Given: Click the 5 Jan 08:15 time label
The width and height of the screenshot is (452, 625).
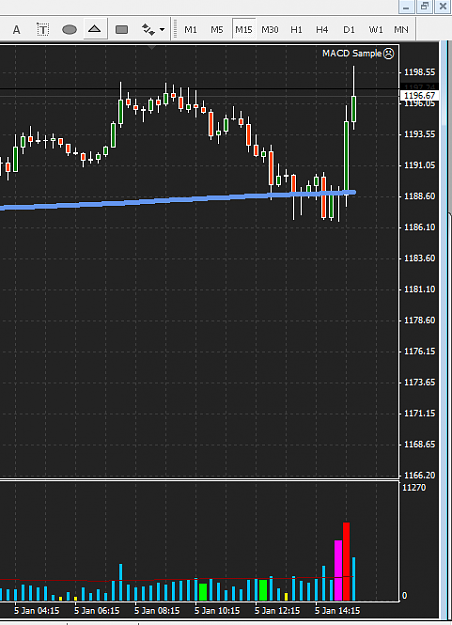Looking at the screenshot, I should (157, 611).
